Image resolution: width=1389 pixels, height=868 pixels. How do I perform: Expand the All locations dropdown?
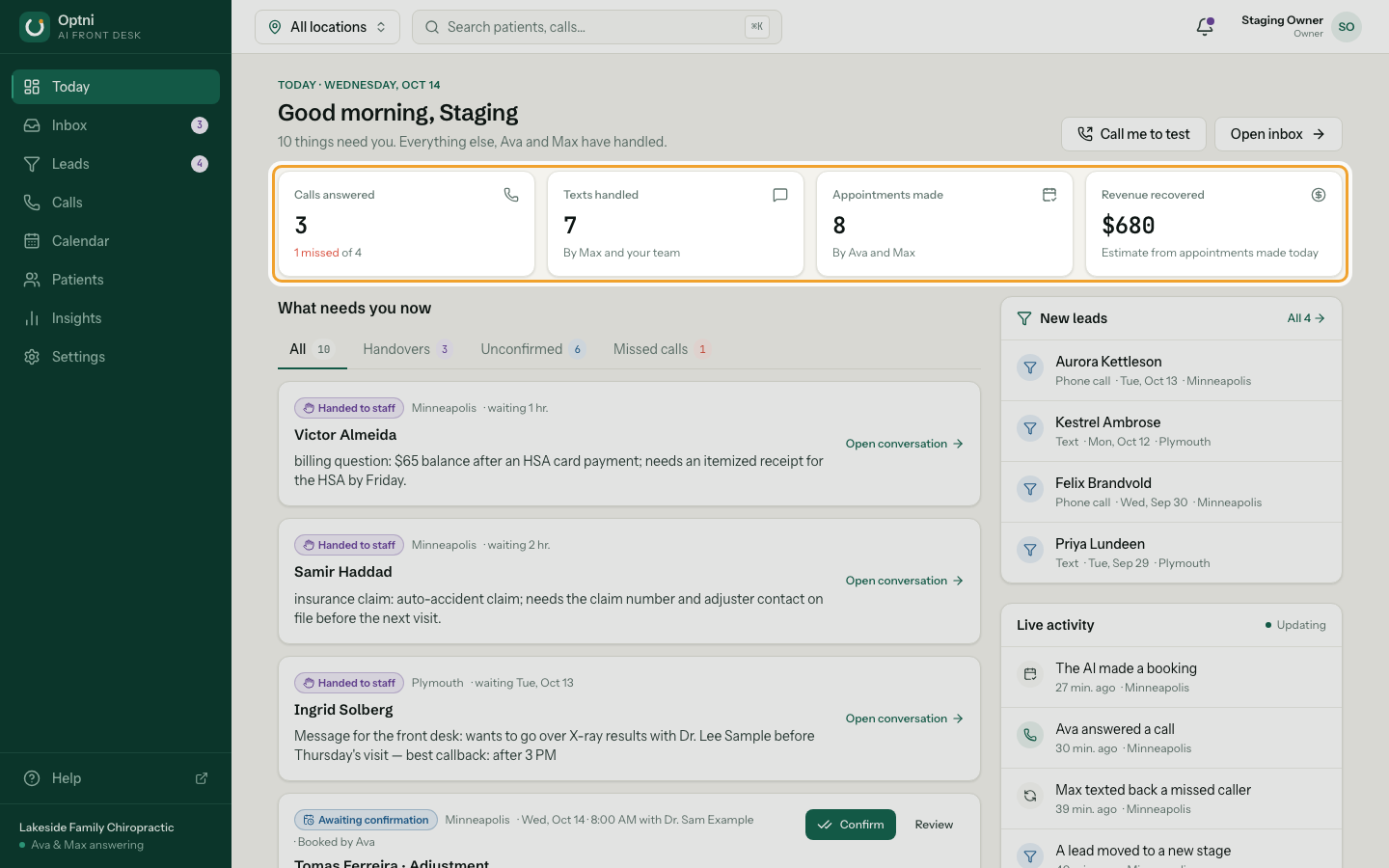327,27
